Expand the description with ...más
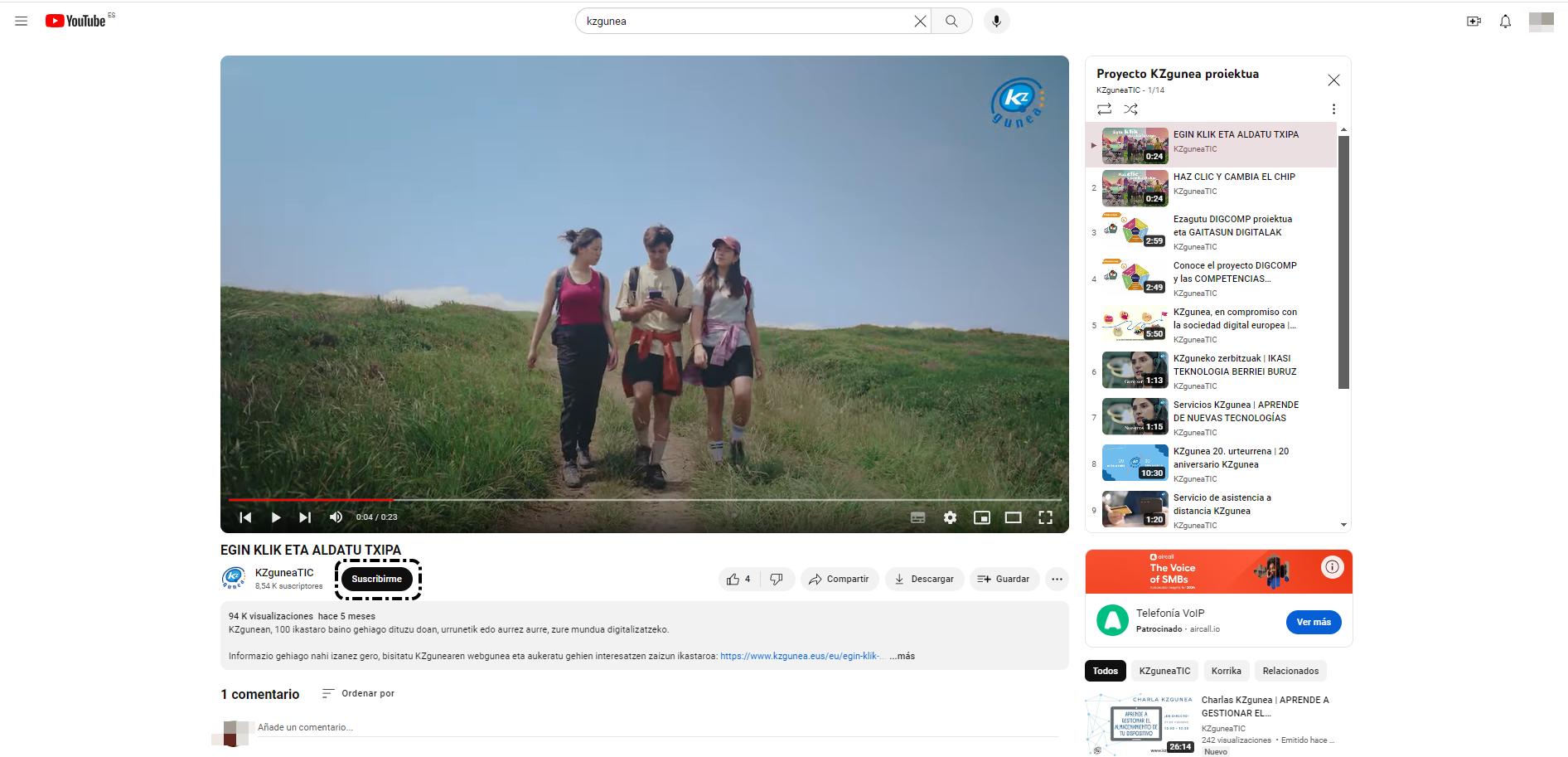 (x=902, y=656)
